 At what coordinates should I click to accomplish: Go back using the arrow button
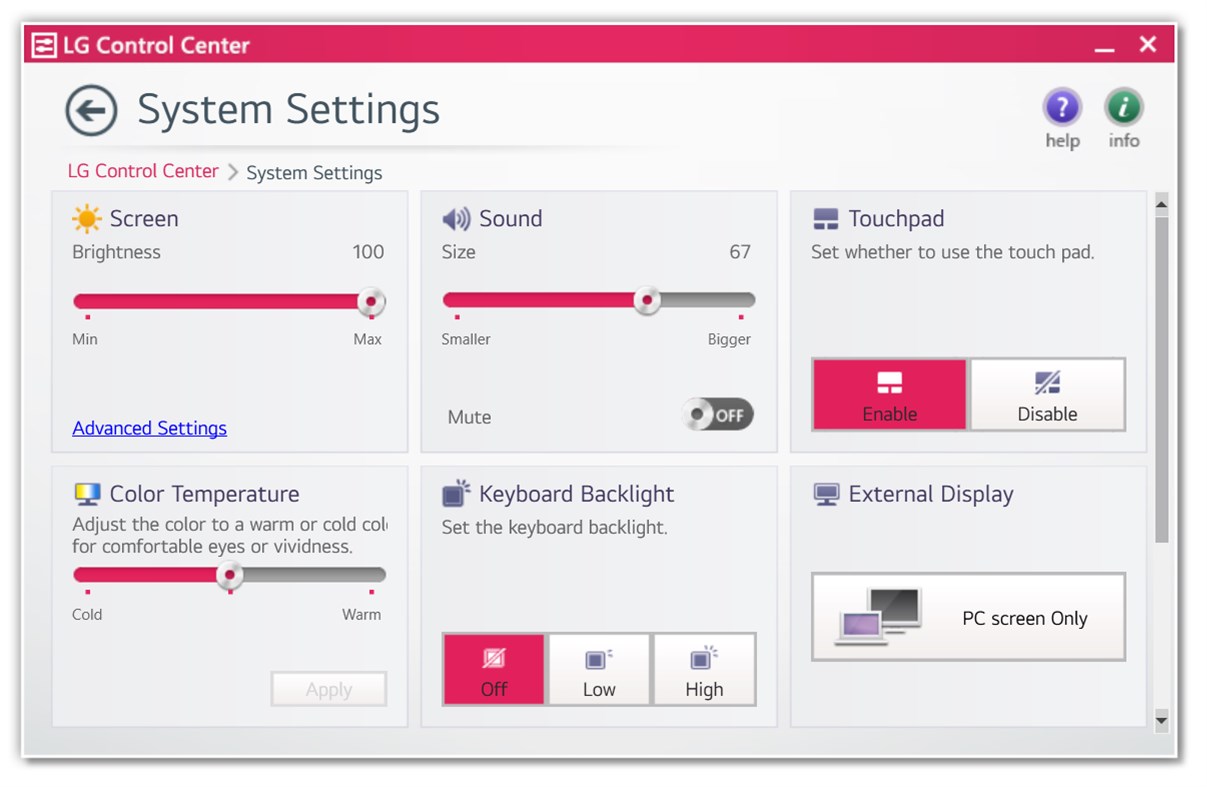click(x=89, y=110)
